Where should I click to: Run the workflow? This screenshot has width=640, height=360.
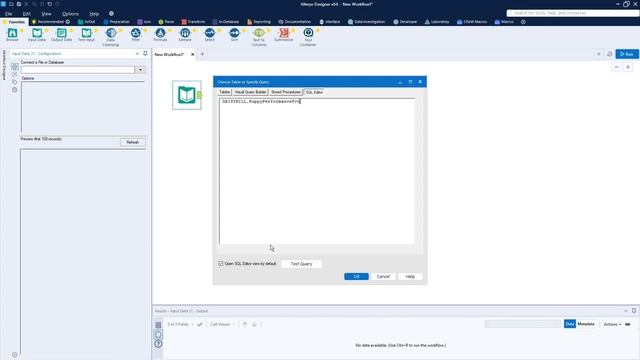point(627,54)
